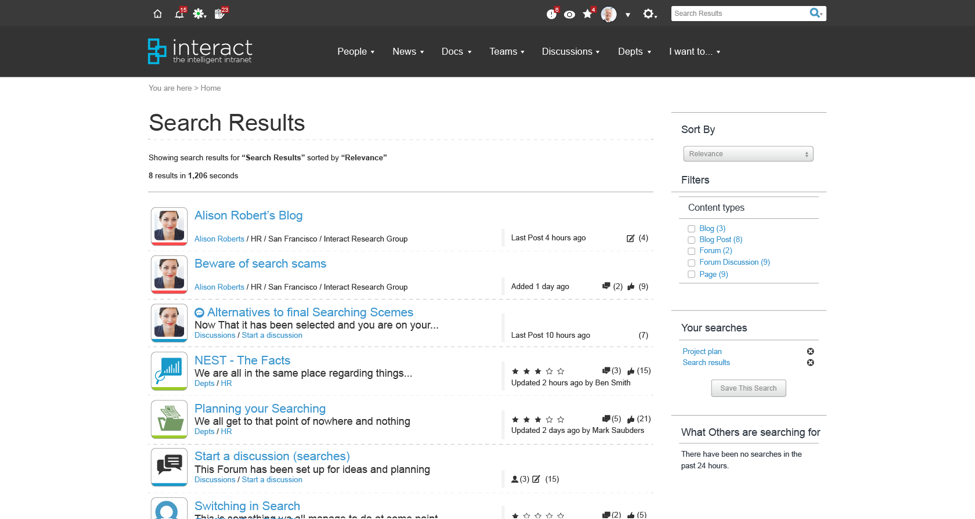This screenshot has width=975, height=519.
Task: Click Alison Roberts link under Alison Robert's Blog
Action: tap(219, 239)
